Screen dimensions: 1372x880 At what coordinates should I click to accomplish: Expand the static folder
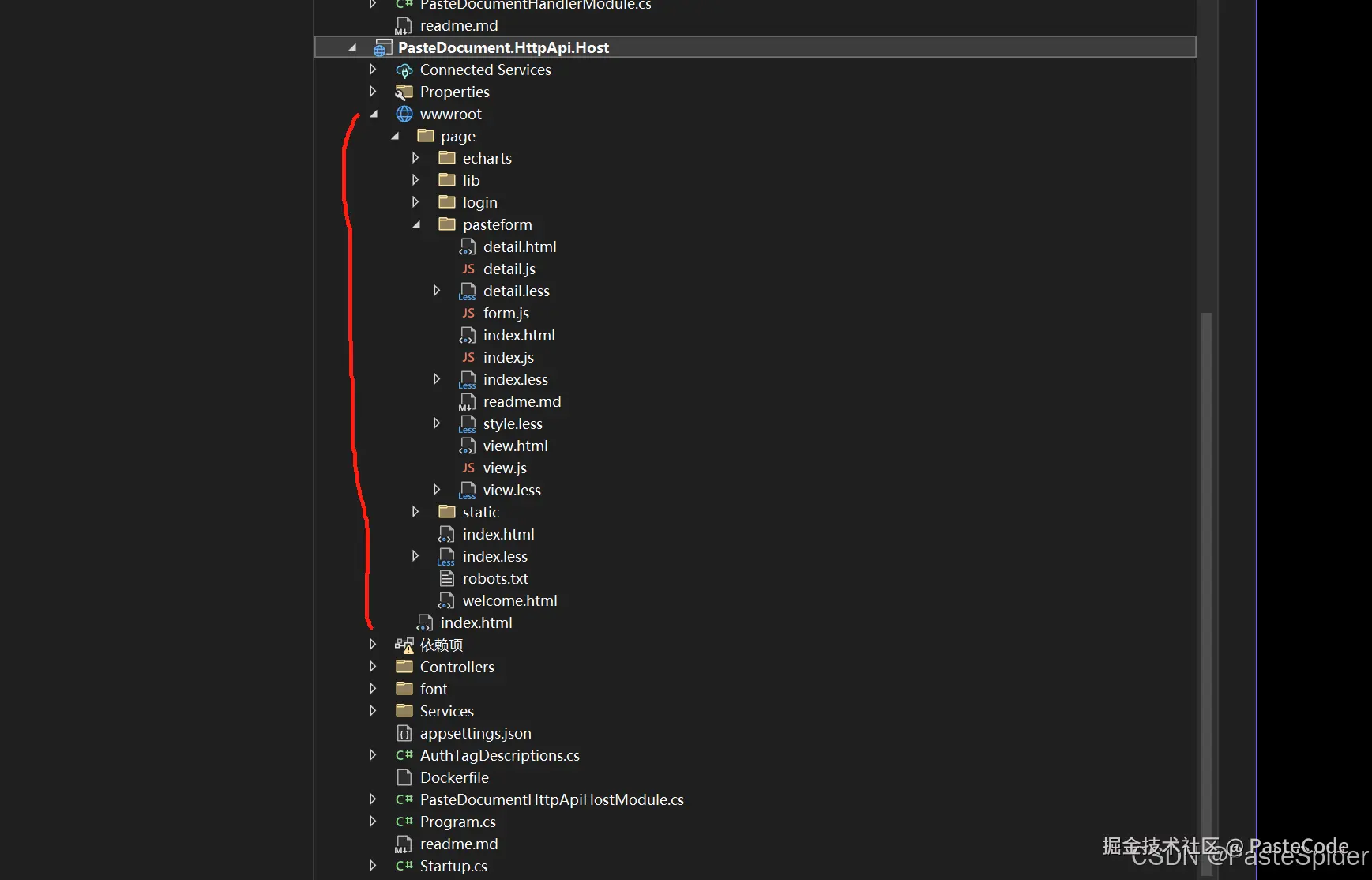pyautogui.click(x=415, y=512)
